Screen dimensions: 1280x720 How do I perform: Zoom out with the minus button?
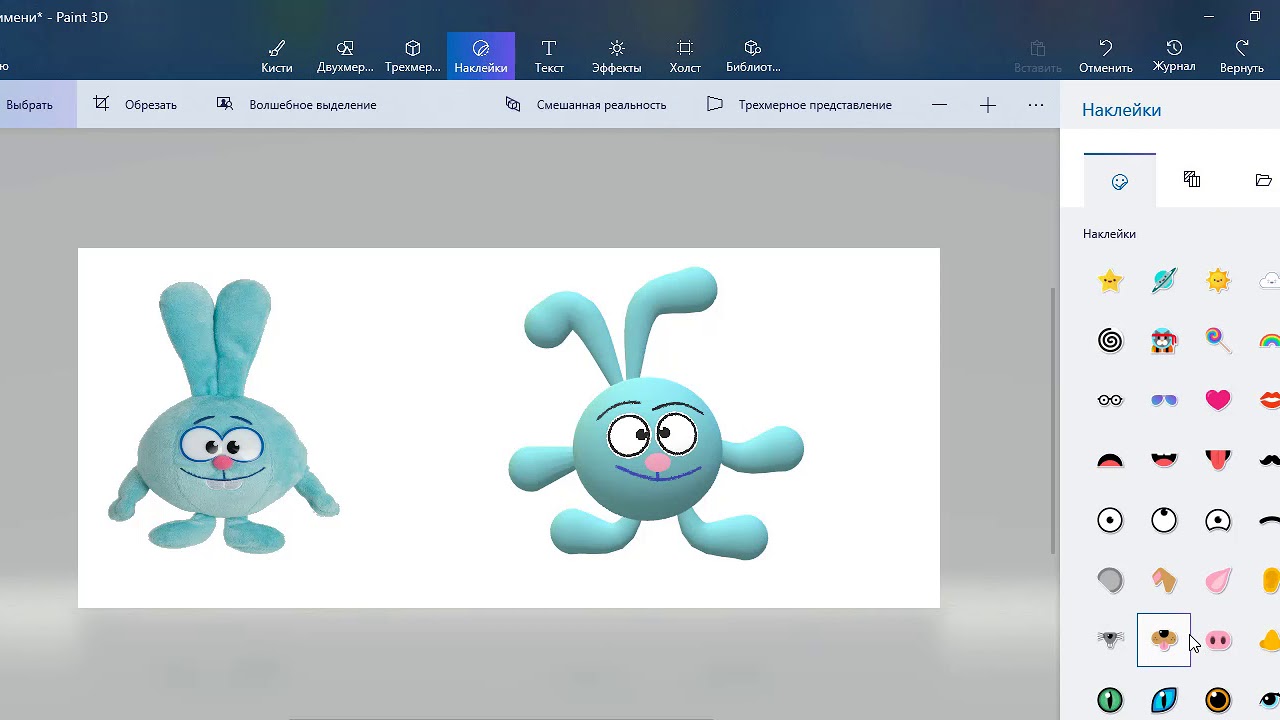pos(939,104)
